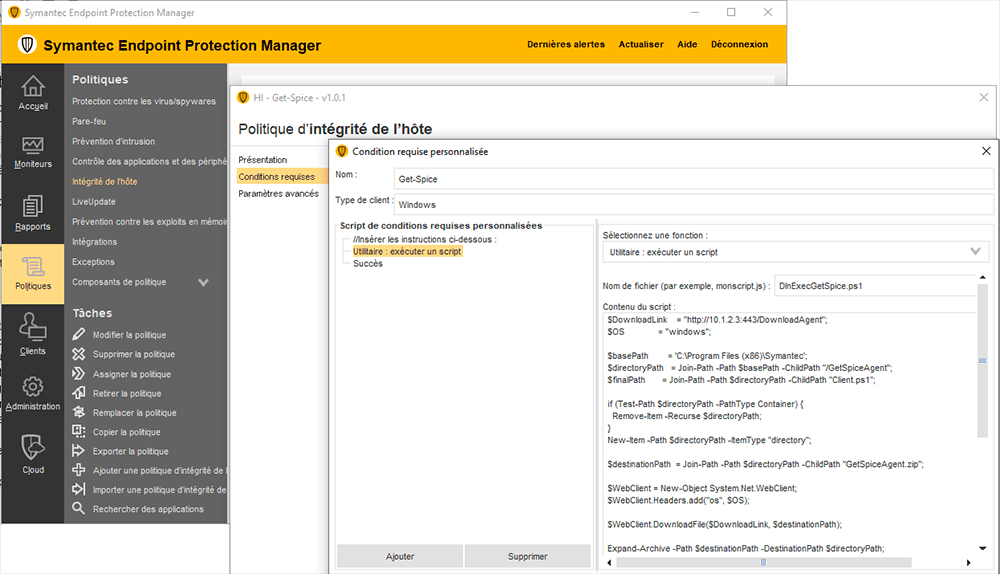Viewport: 1000px width, 574px height.
Task: Switch to Paramètres avancés tab
Action: [x=278, y=194]
